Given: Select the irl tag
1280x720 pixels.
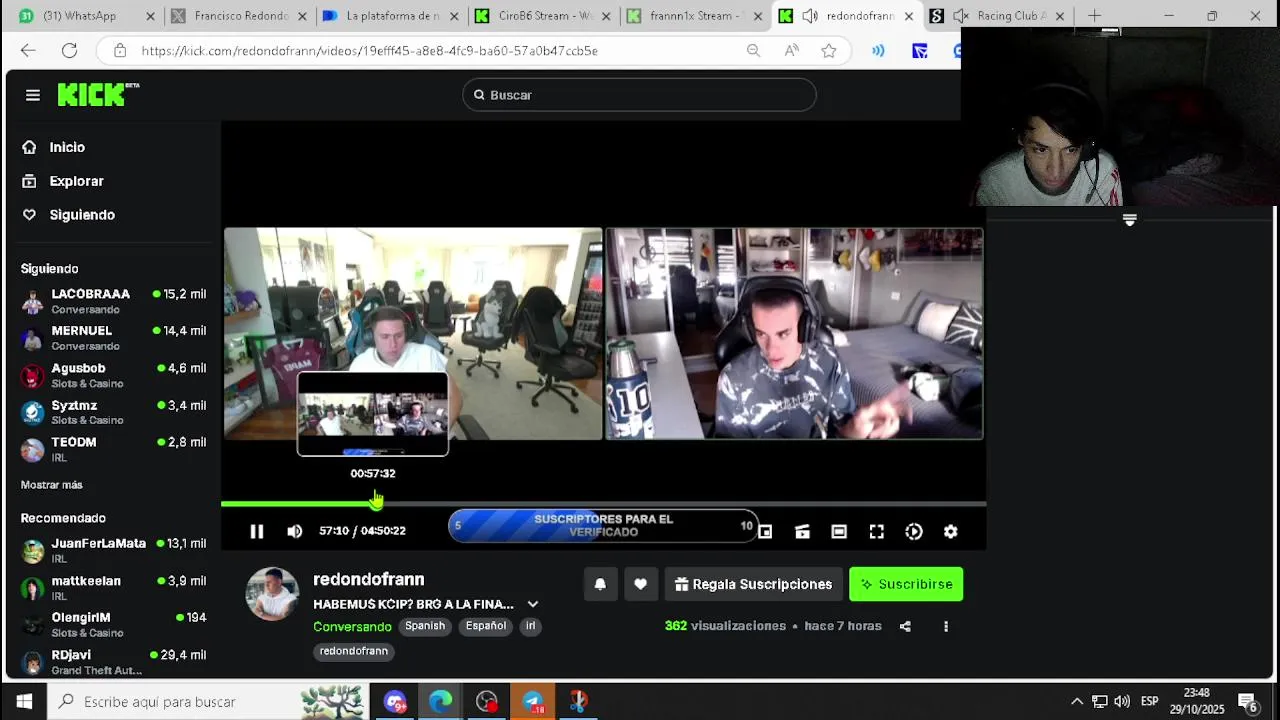Looking at the screenshot, I should tap(531, 626).
